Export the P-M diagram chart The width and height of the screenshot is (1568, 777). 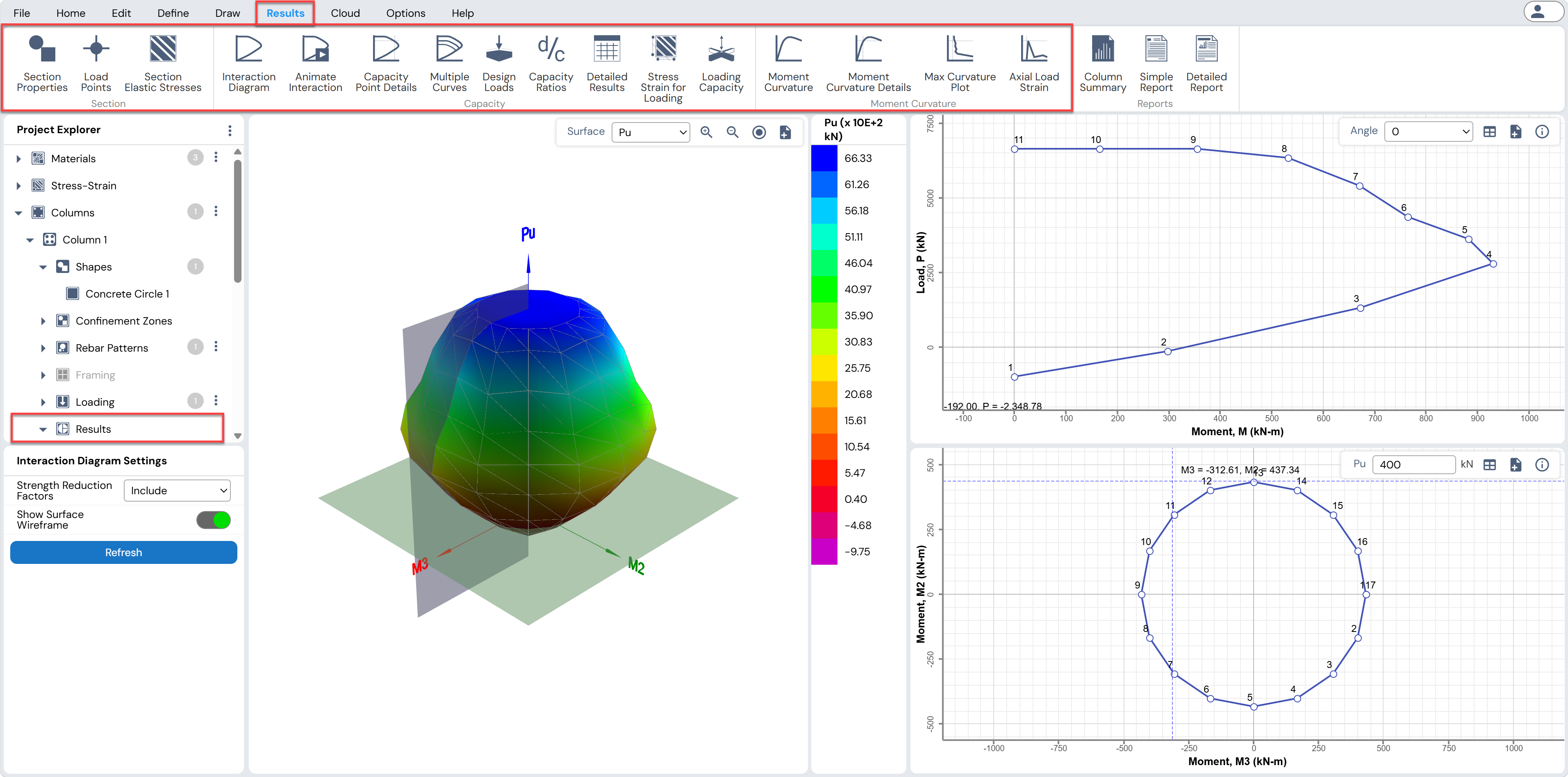1515,132
